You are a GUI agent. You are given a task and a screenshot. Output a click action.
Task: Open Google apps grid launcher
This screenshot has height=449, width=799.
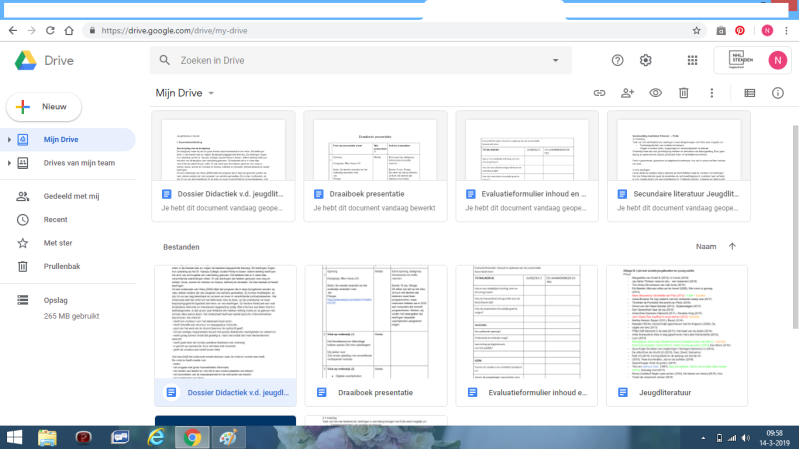692,60
